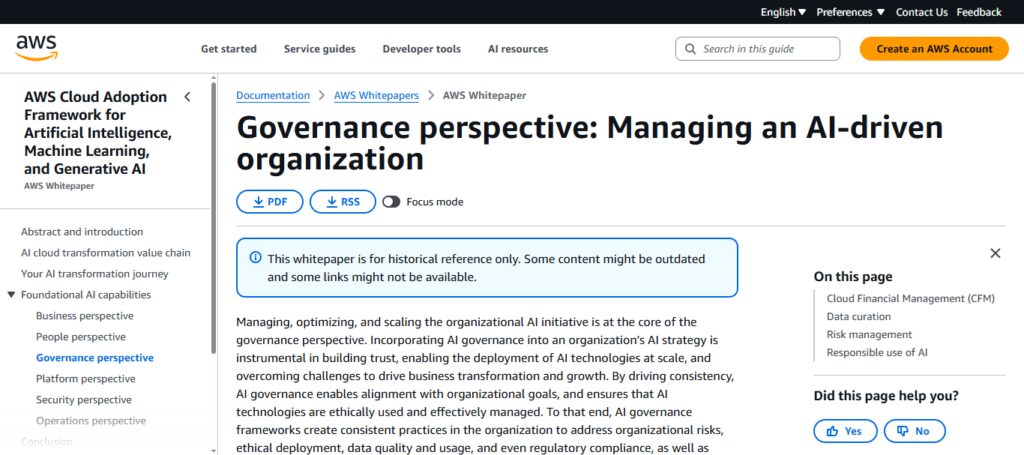Jump to Responsible use of AI section
This screenshot has width=1024, height=455.
coord(876,353)
